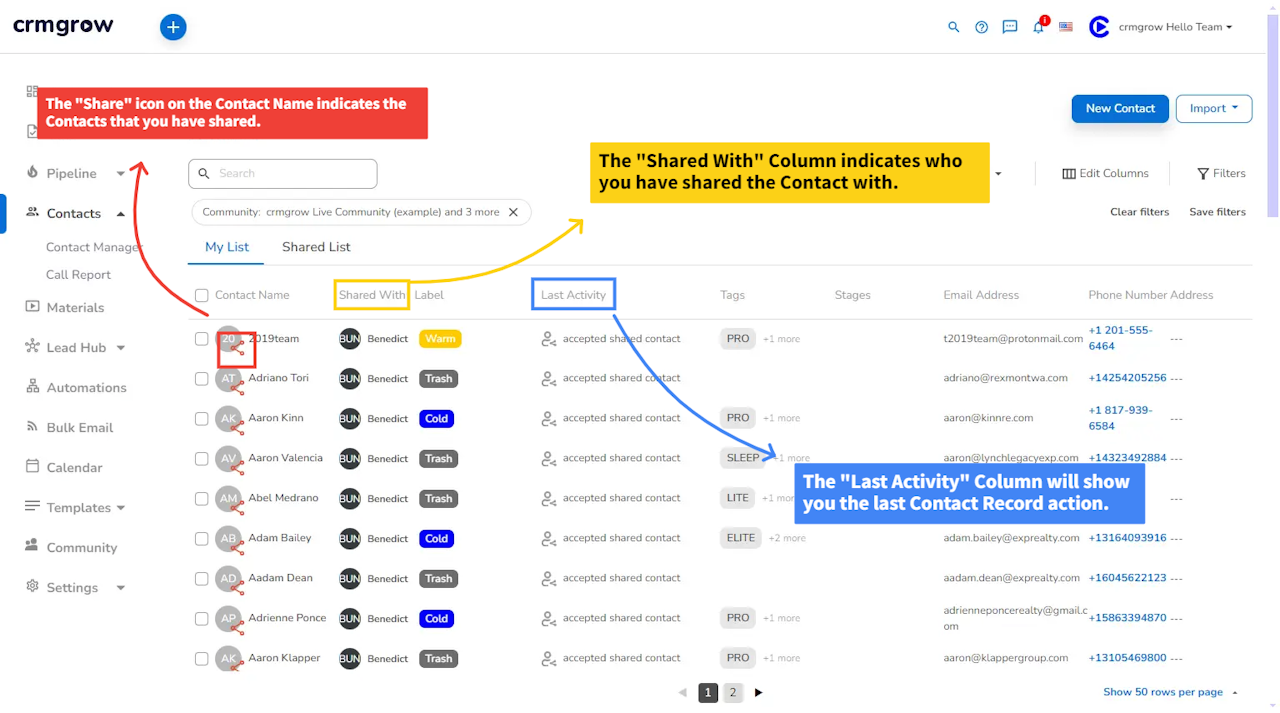This screenshot has height=713, width=1280.
Task: Click the AT avatar for Adriano Tori
Action: [x=229, y=379]
